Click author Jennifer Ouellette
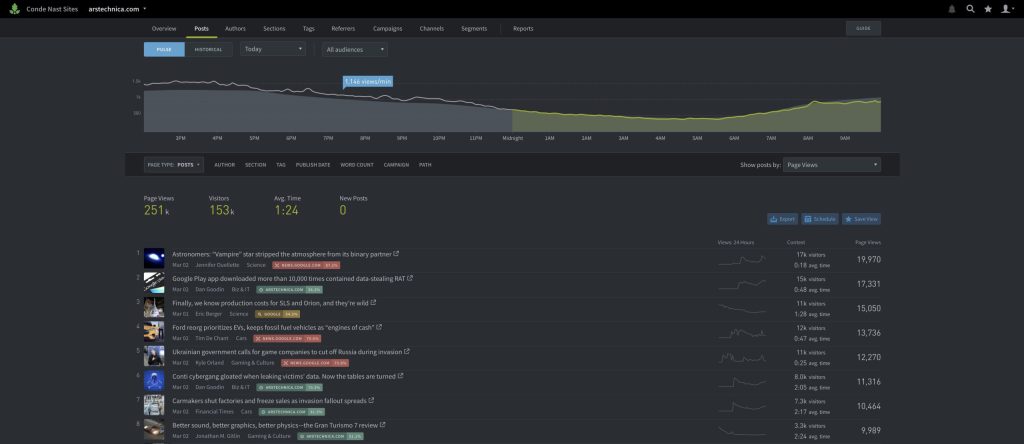The height and width of the screenshot is (444, 1024). 217,265
